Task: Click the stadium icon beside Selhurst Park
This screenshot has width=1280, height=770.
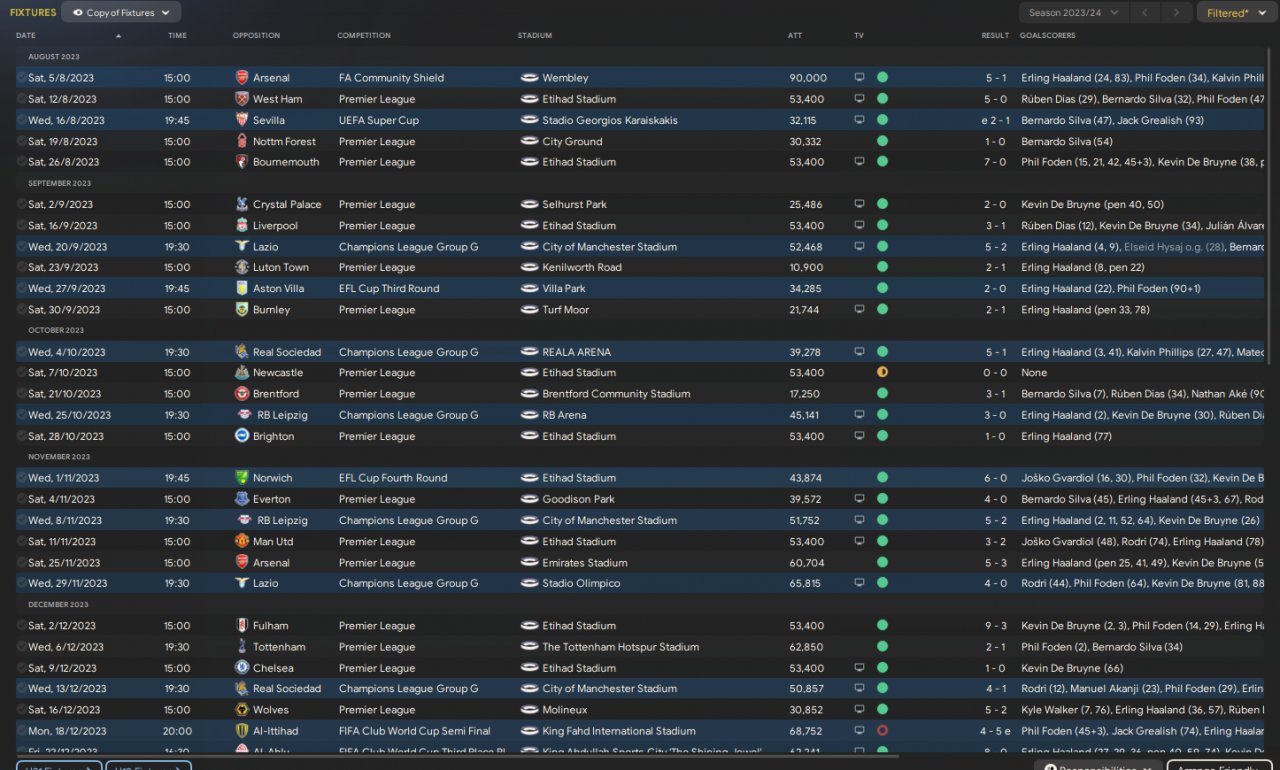Action: [x=530, y=204]
